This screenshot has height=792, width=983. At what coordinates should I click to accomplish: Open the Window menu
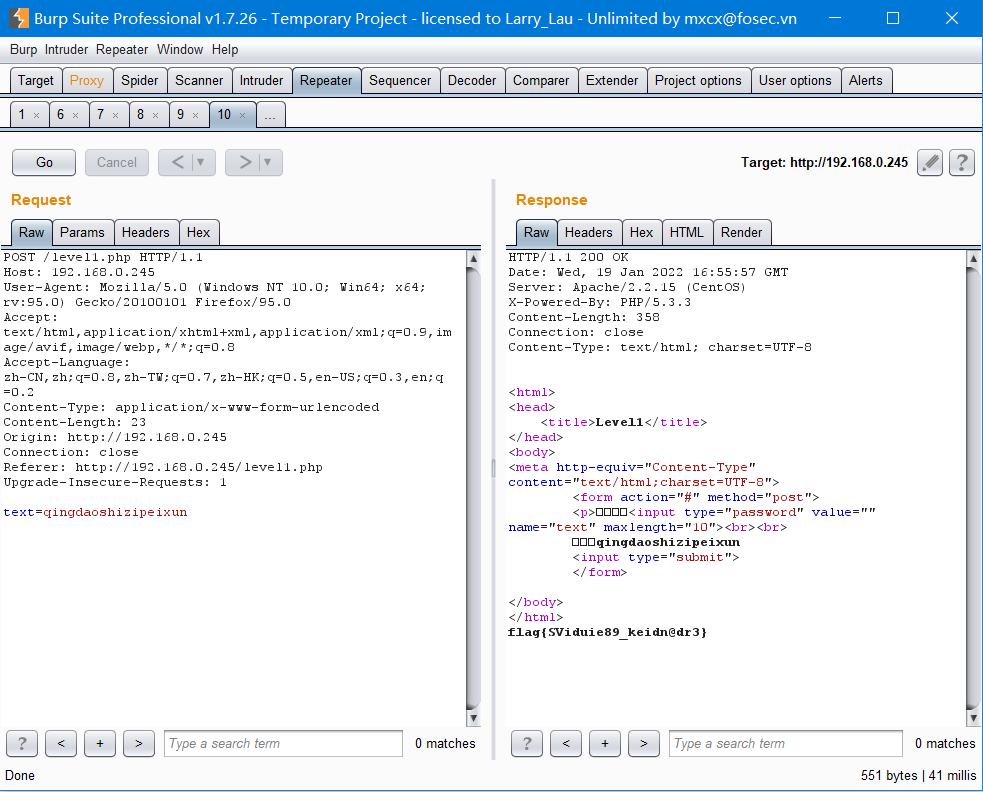coord(180,49)
